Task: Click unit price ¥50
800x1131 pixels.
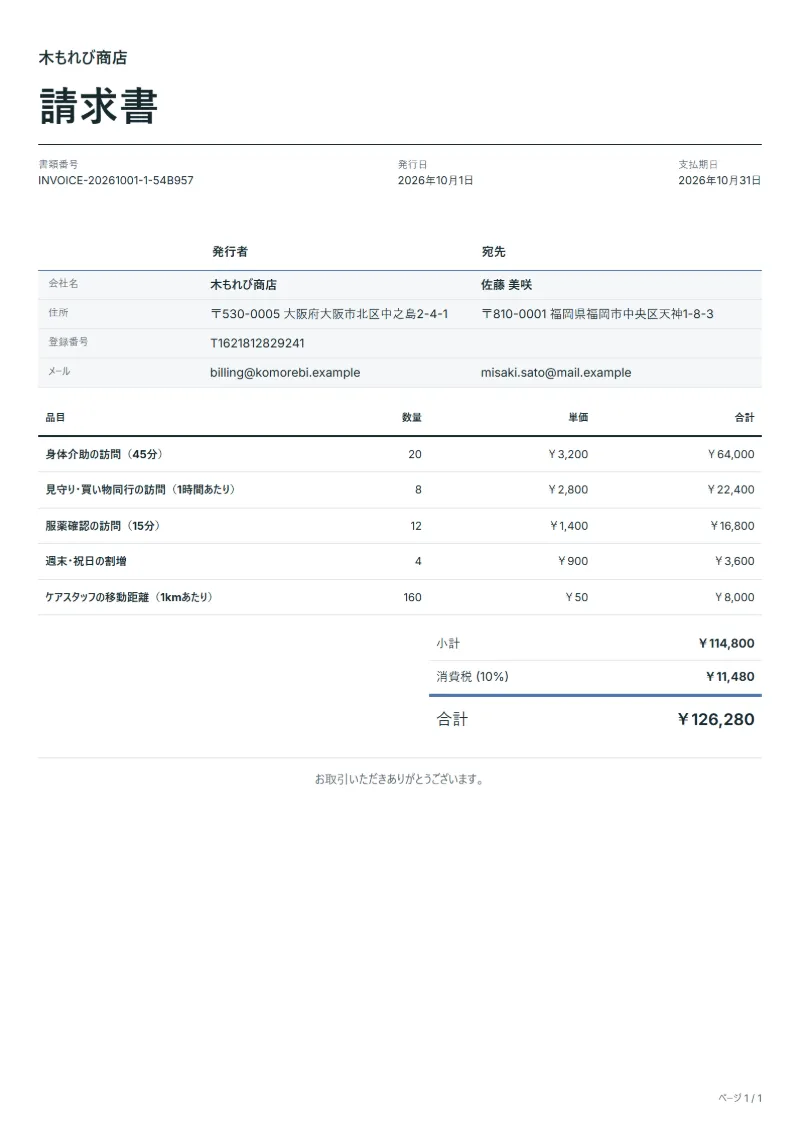Action: tap(577, 597)
